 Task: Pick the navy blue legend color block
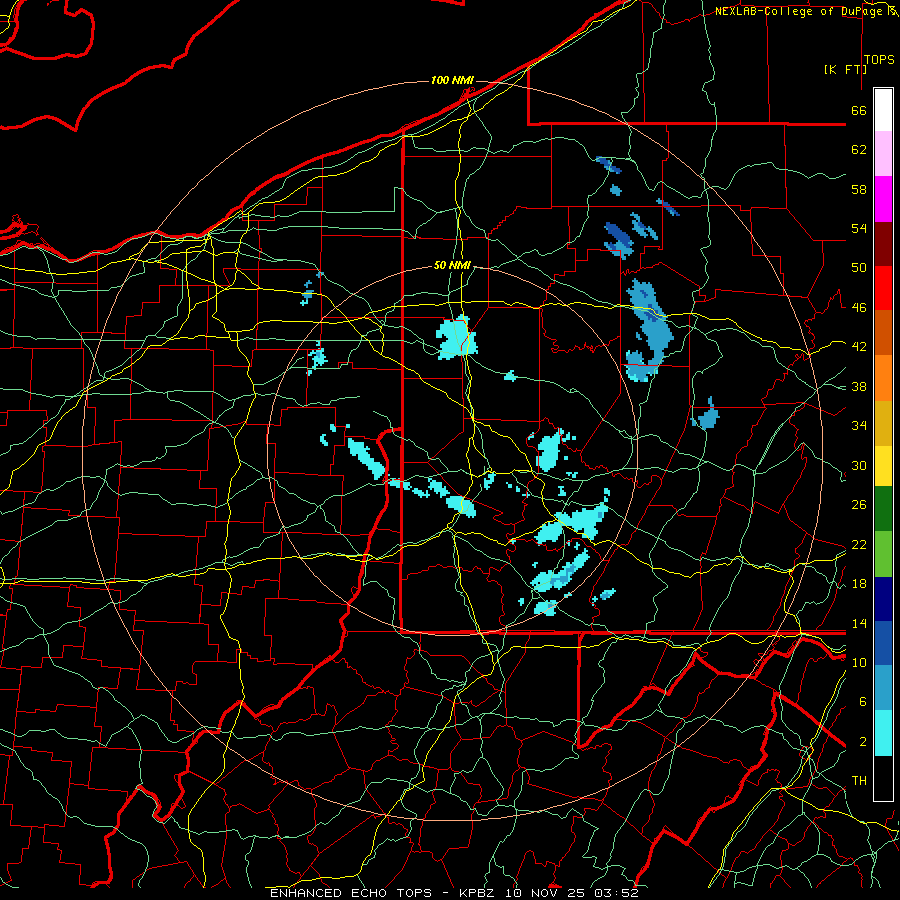point(883,599)
